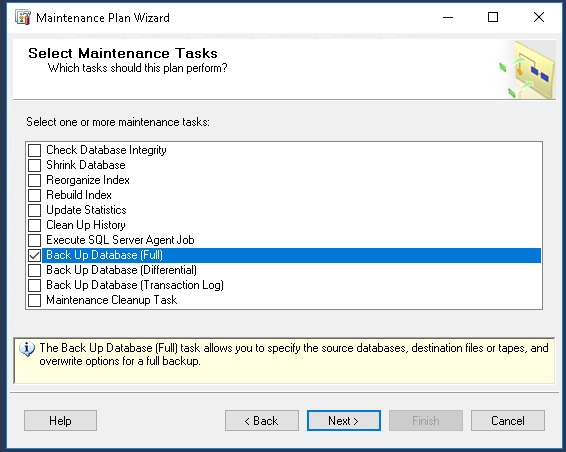
Task: Select the Clean Up History checkbox
Action: (x=35, y=225)
